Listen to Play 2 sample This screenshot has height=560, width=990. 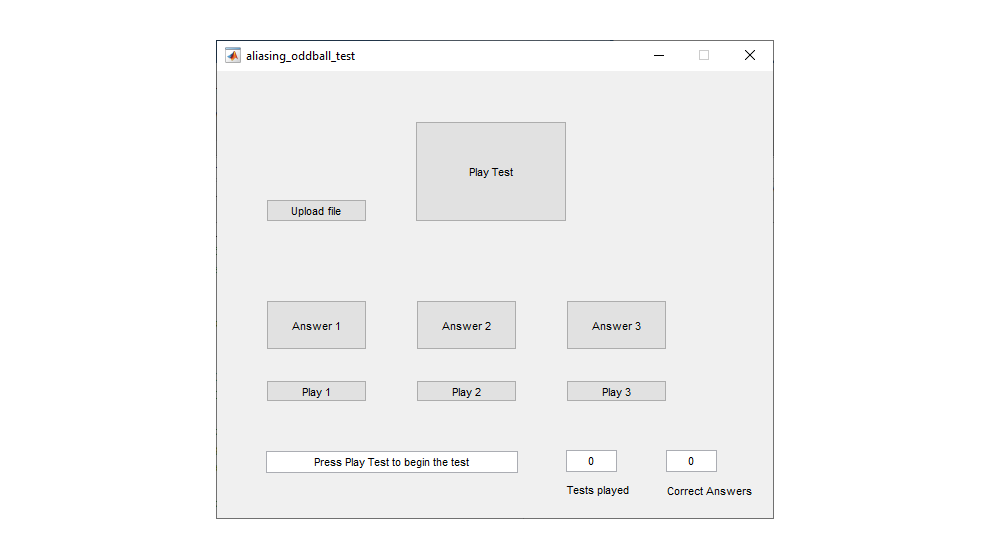click(467, 391)
